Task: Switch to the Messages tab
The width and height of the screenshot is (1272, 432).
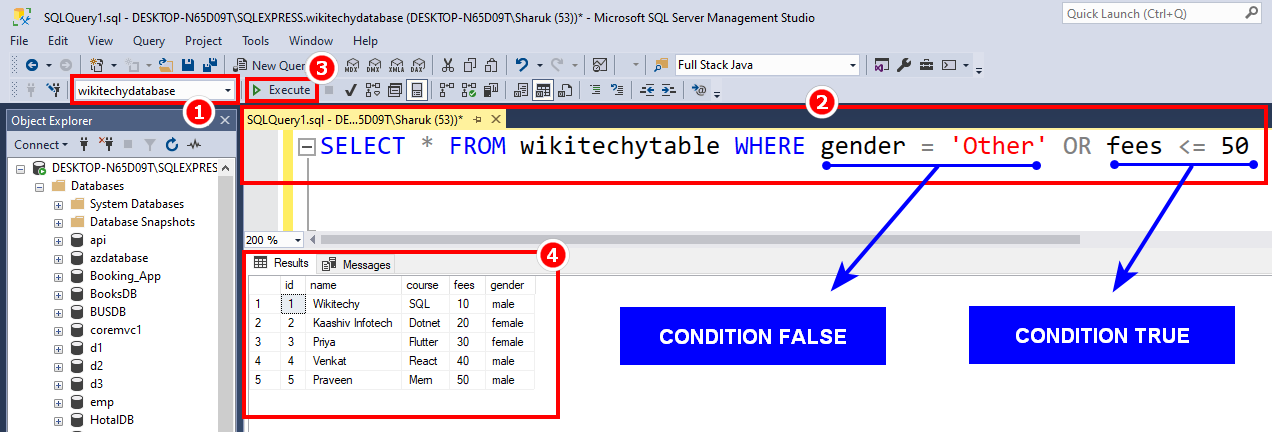Action: pyautogui.click(x=356, y=264)
